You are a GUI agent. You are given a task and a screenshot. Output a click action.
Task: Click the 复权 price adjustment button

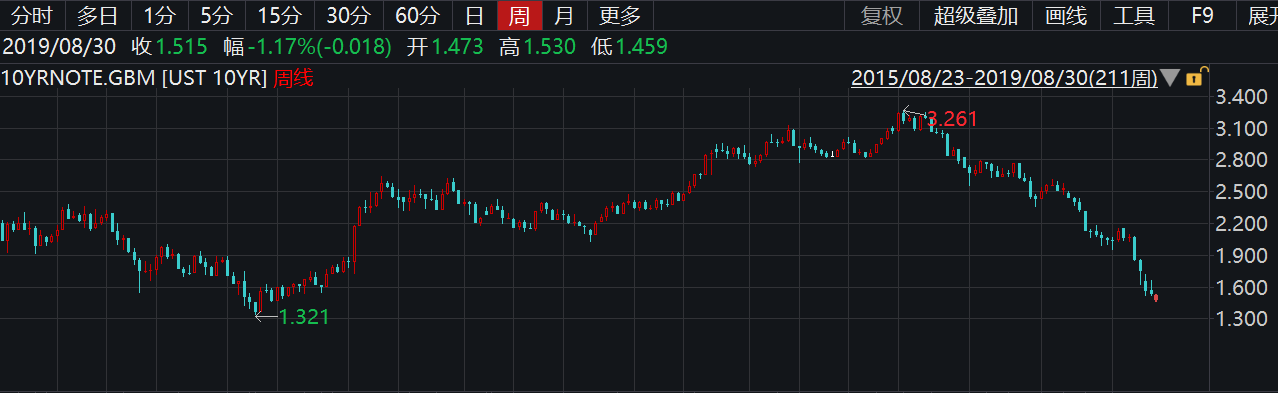pyautogui.click(x=882, y=15)
